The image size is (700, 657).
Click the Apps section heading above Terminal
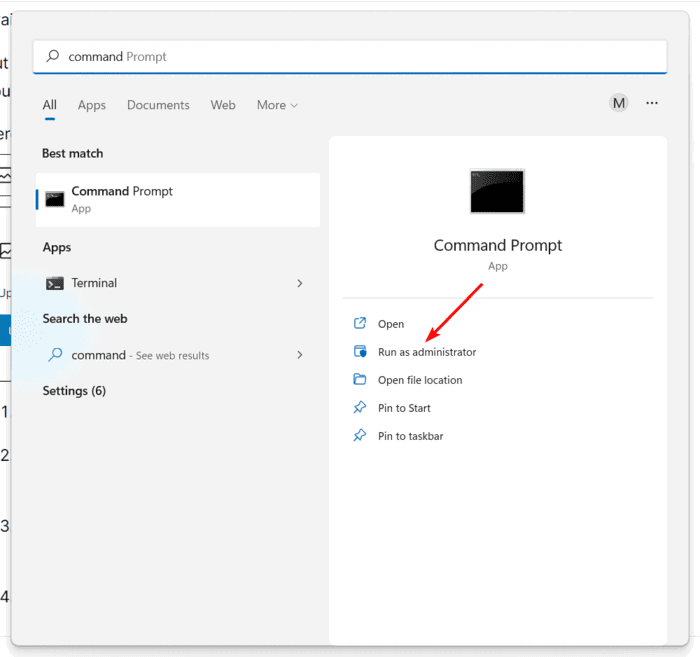(57, 247)
